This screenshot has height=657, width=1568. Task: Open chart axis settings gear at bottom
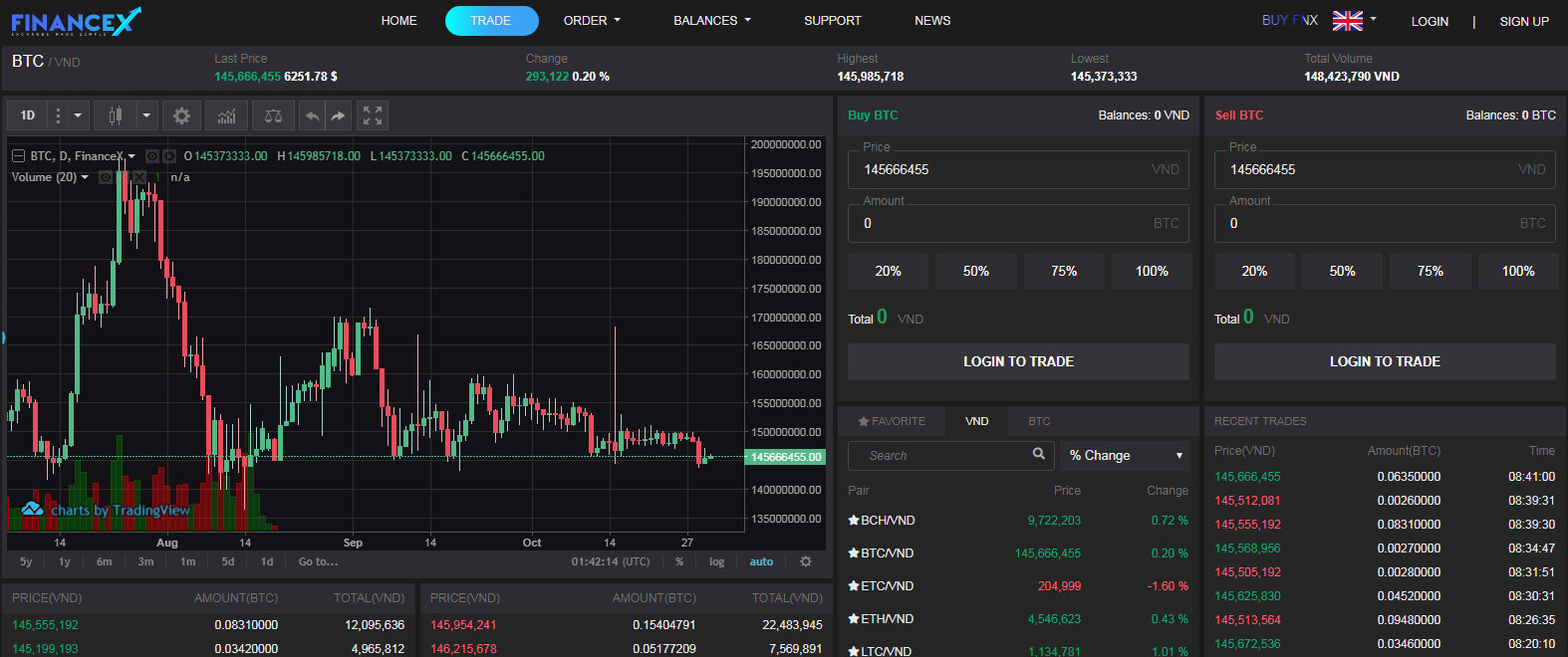806,561
